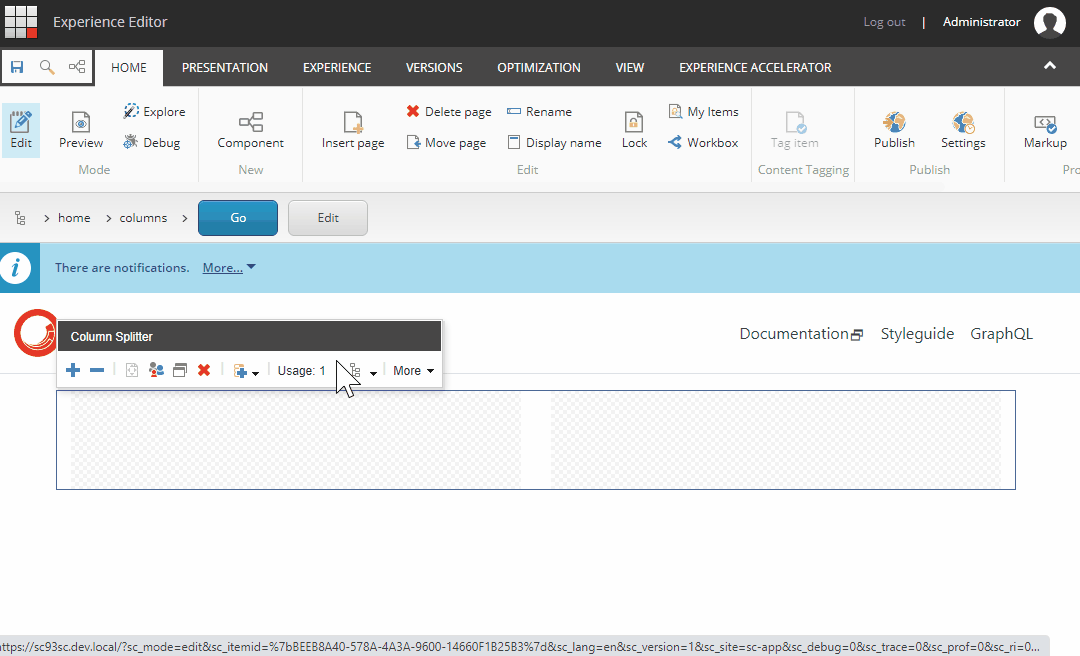The width and height of the screenshot is (1080, 656).
Task: Click the Administrator user name
Action: pyautogui.click(x=982, y=22)
